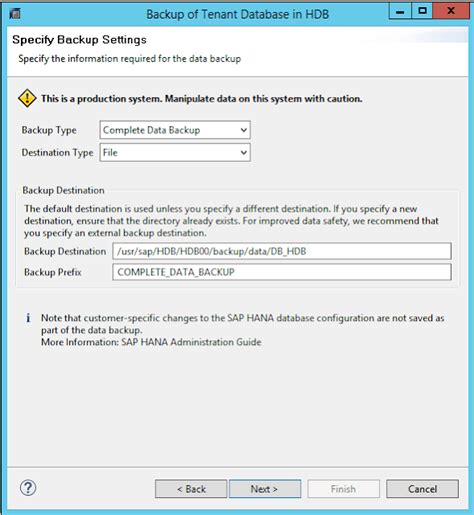The height and width of the screenshot is (515, 474).
Task: Proceed with the Next button
Action: 265,489
